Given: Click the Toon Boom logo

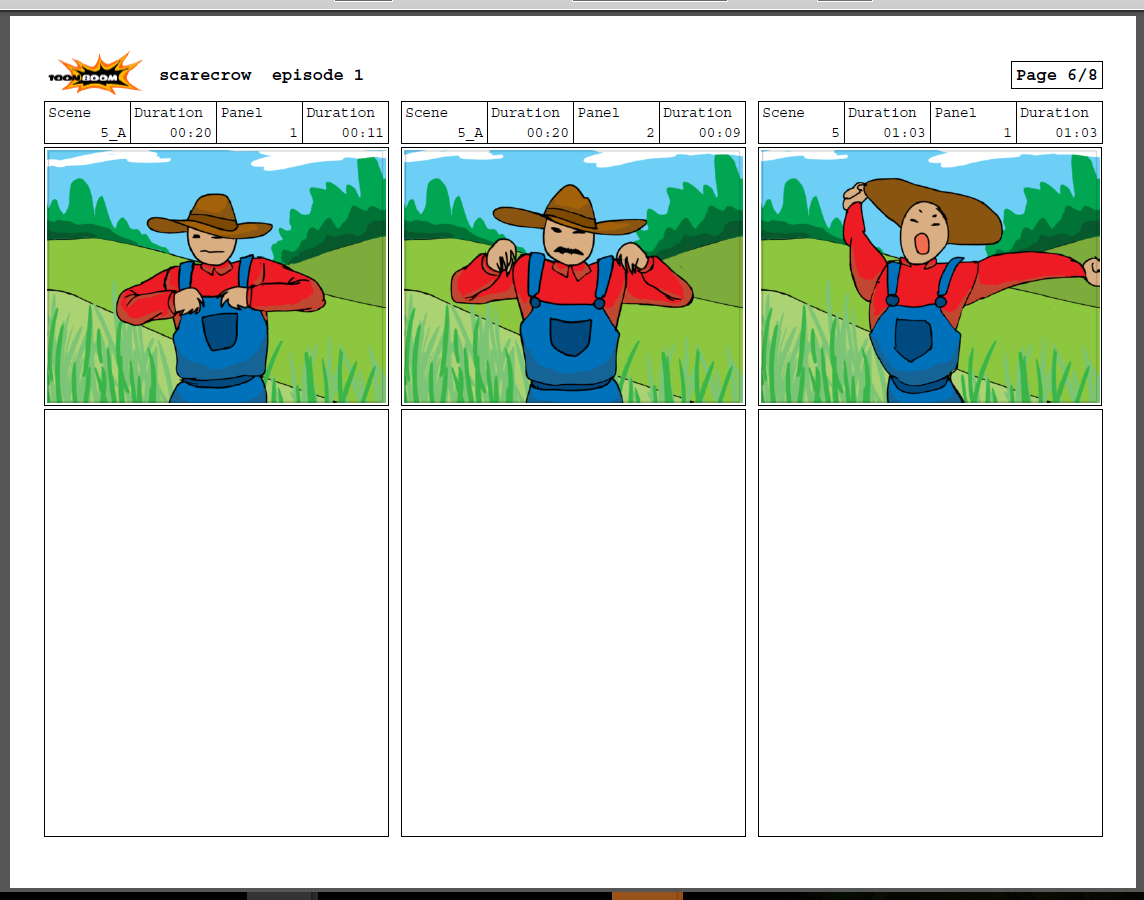Looking at the screenshot, I should tap(95, 74).
